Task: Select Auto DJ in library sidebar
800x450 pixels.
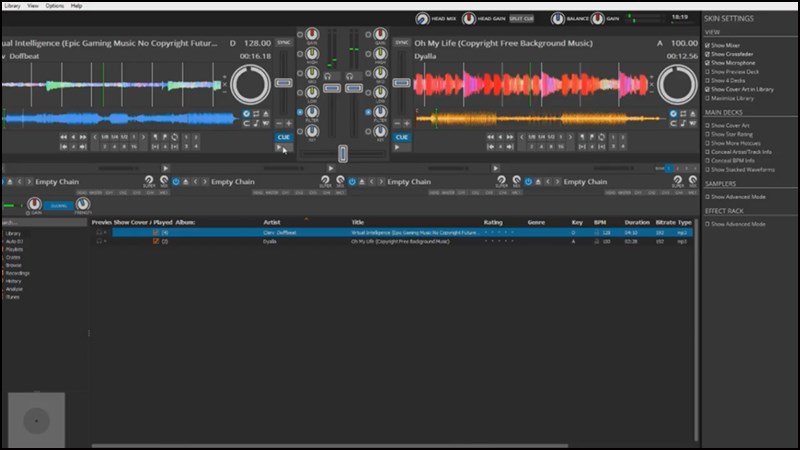Action: pyautogui.click(x=14, y=241)
